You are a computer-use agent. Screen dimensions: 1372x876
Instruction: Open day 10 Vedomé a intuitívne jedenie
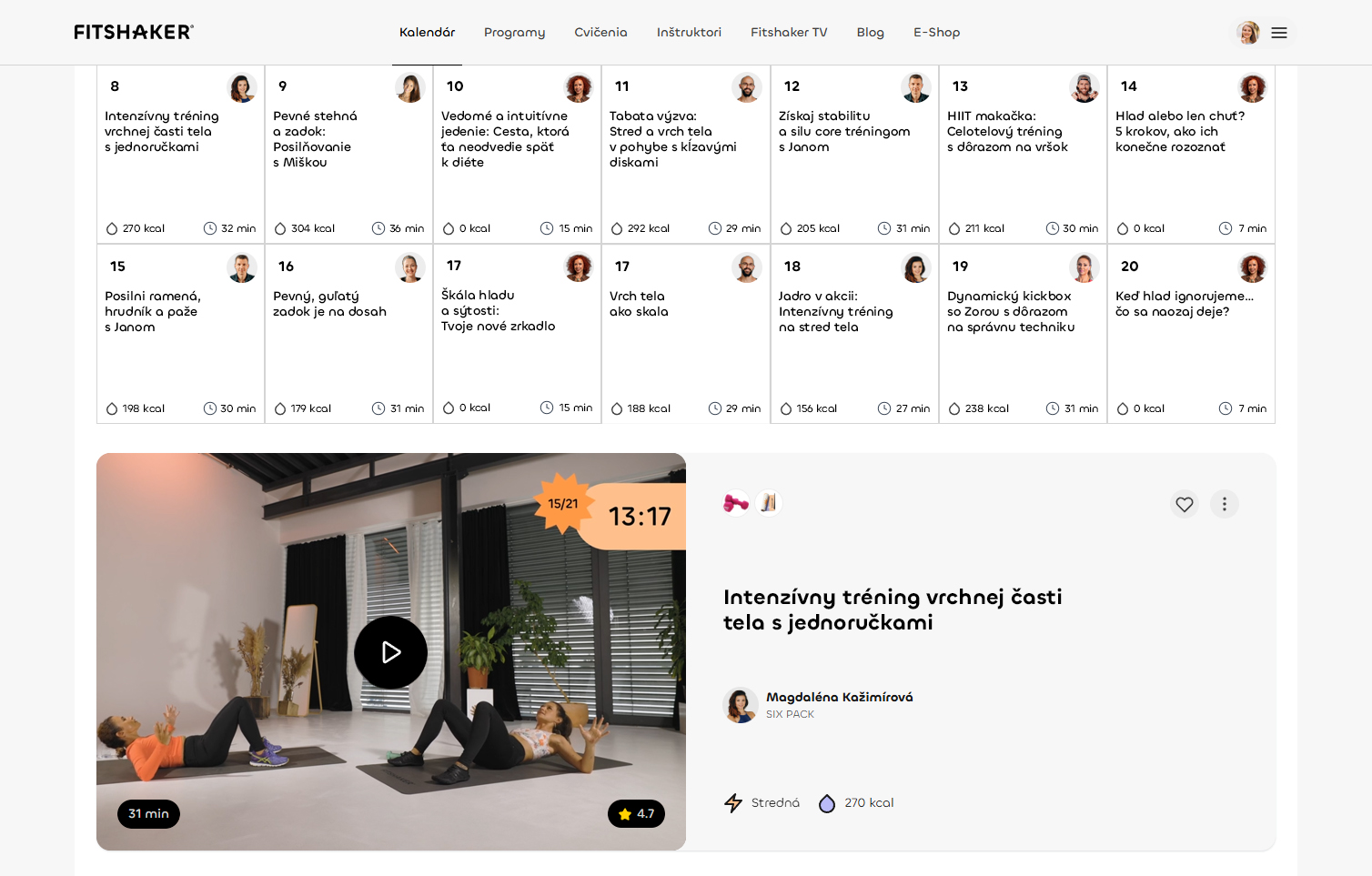[x=517, y=154]
